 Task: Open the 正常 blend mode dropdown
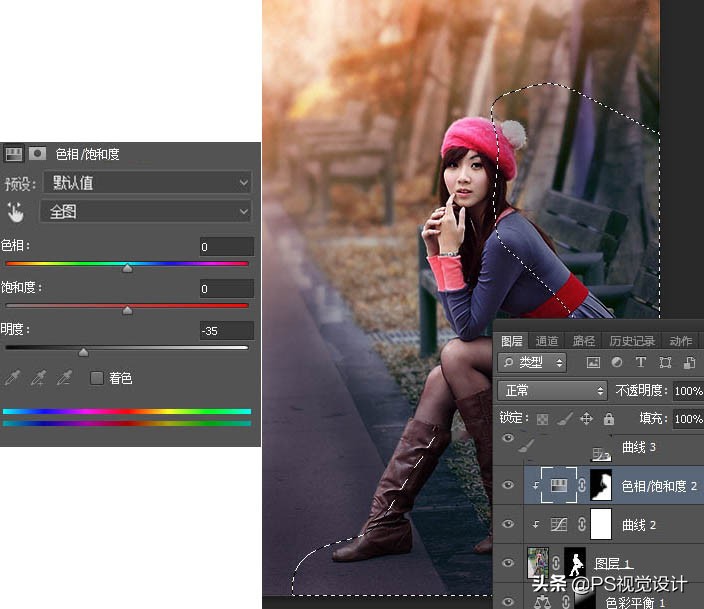point(552,390)
